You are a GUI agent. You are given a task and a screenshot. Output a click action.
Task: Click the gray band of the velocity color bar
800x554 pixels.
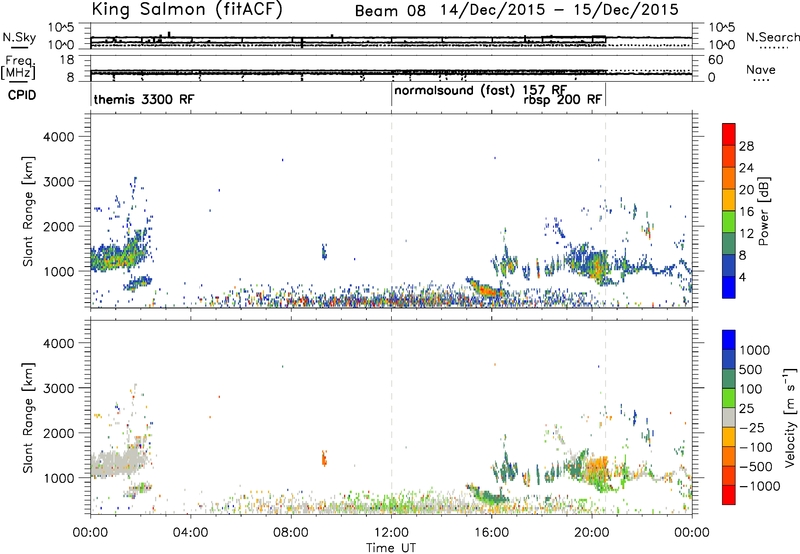[729, 418]
